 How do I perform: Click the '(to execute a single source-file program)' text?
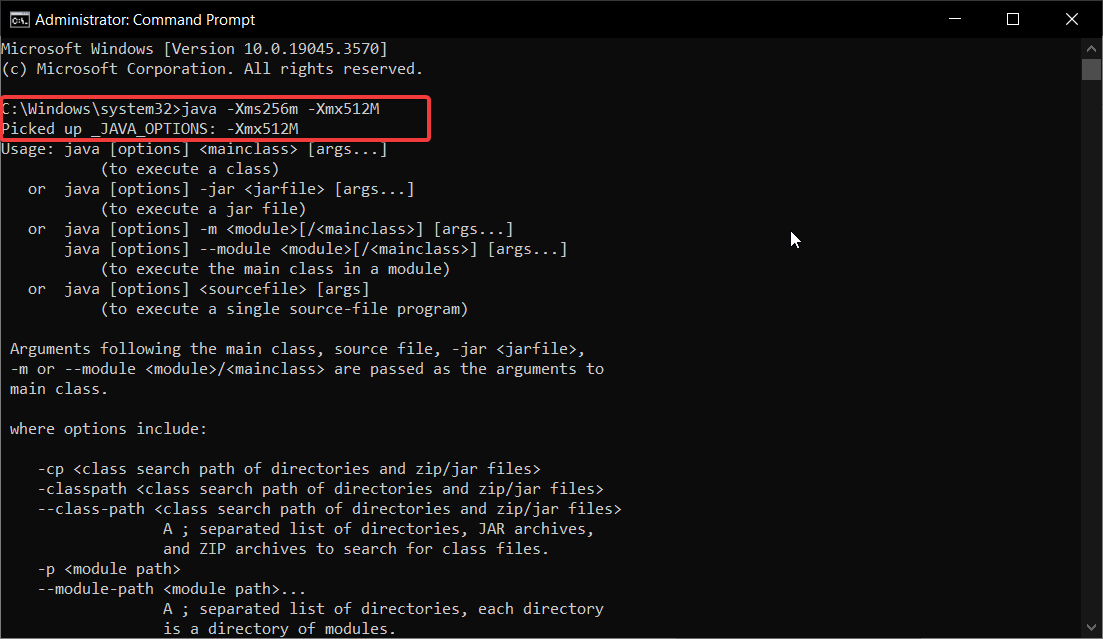[x=284, y=309]
